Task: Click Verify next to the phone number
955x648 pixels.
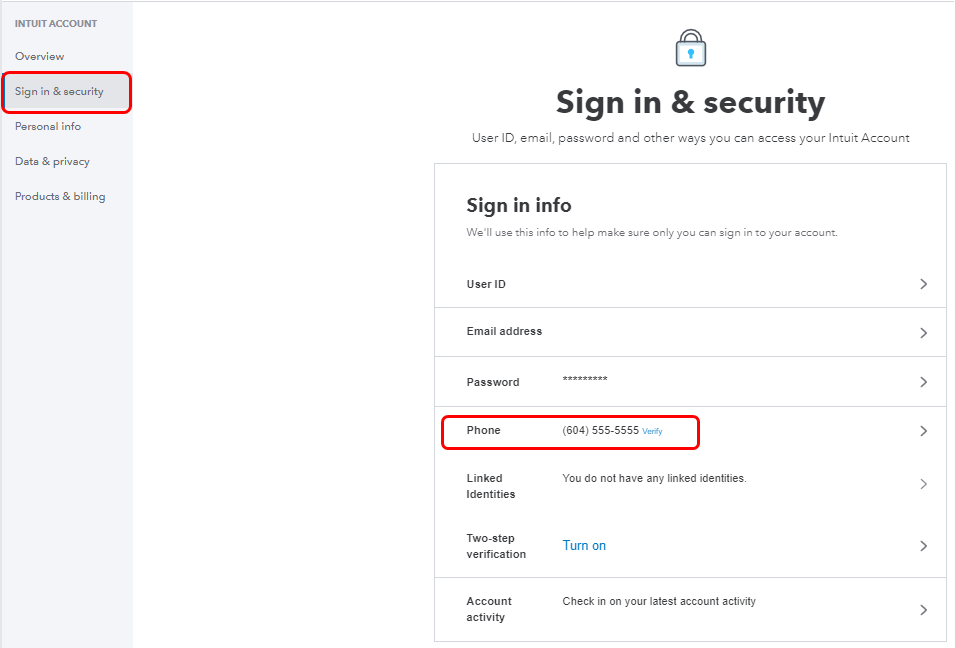Action: tap(652, 431)
